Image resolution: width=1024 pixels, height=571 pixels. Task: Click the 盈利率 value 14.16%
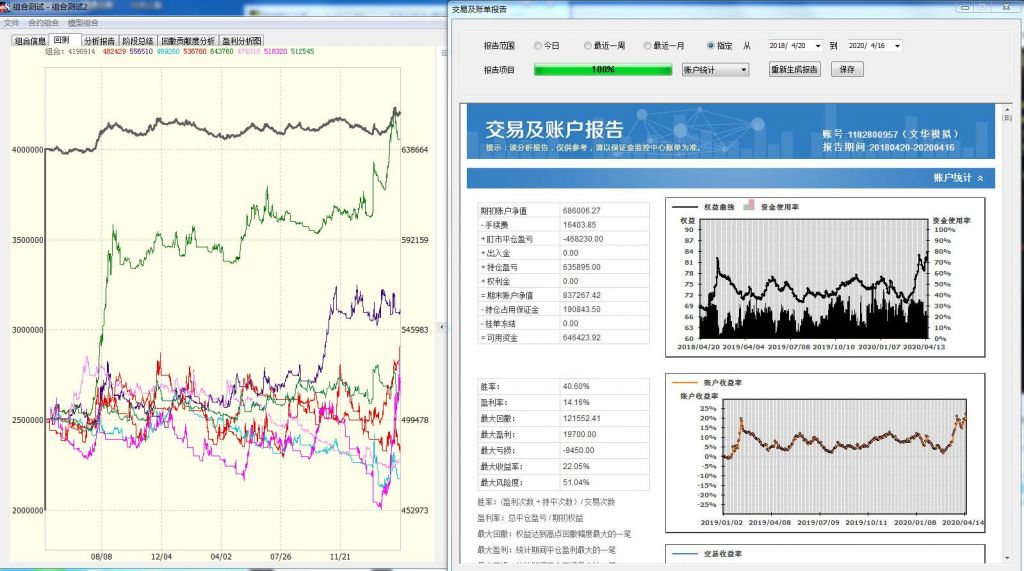click(x=576, y=402)
